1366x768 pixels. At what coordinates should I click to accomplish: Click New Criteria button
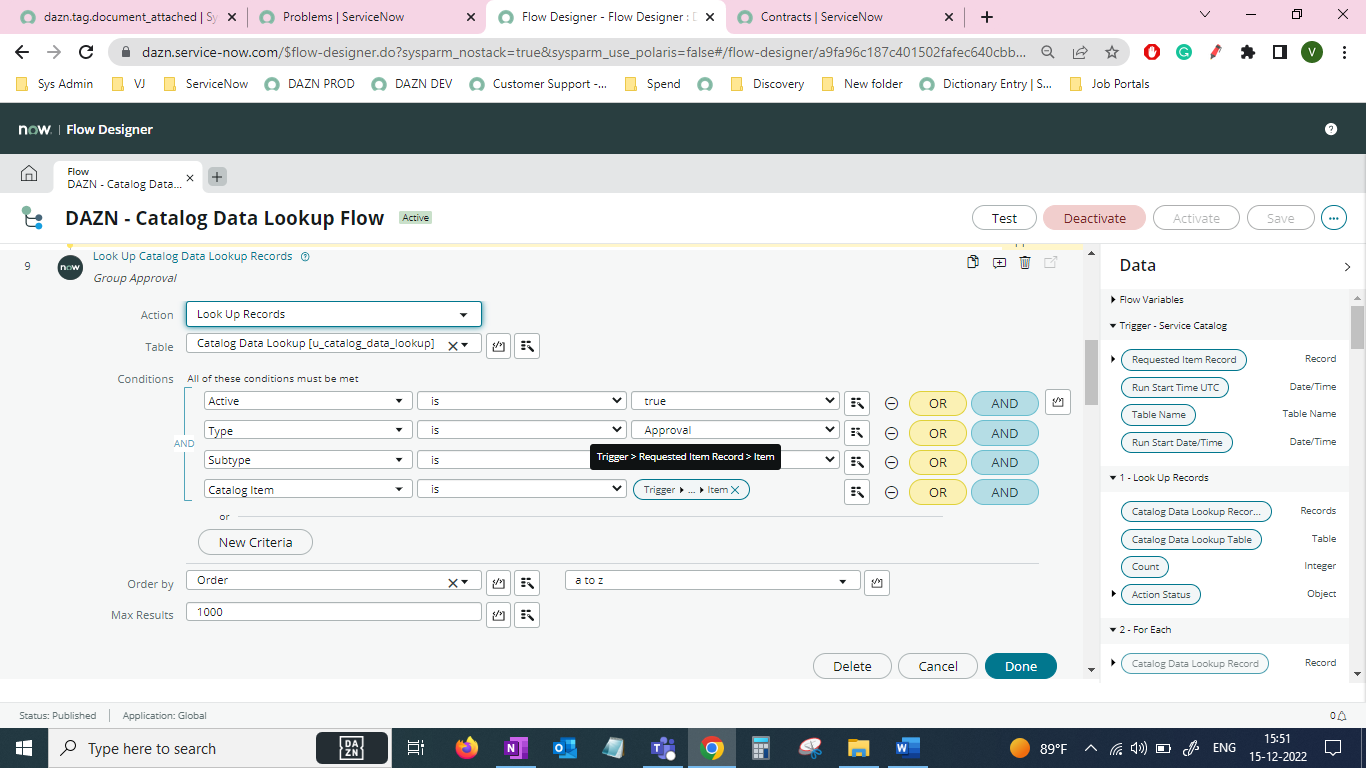pos(256,542)
